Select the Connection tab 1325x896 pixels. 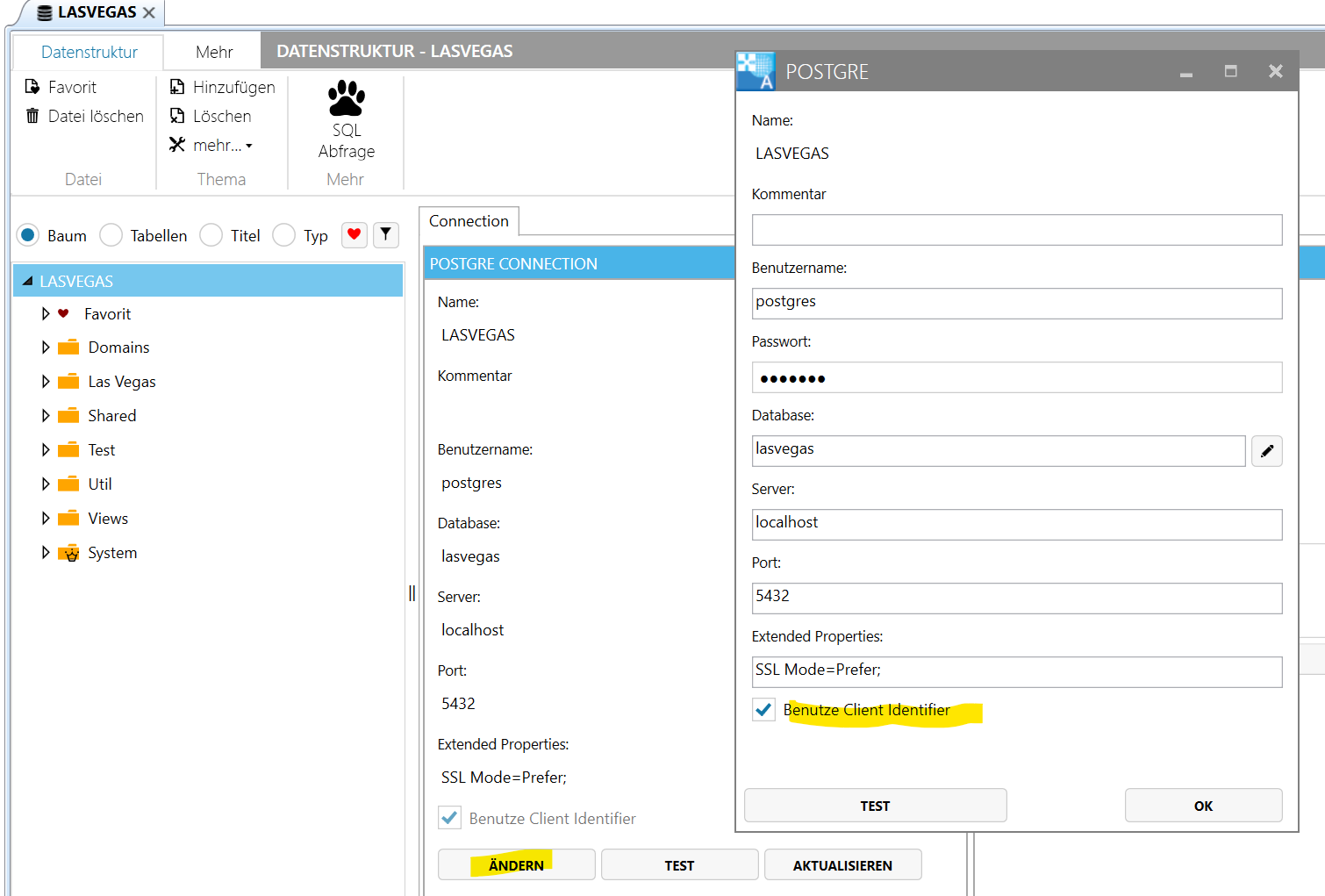tap(469, 221)
